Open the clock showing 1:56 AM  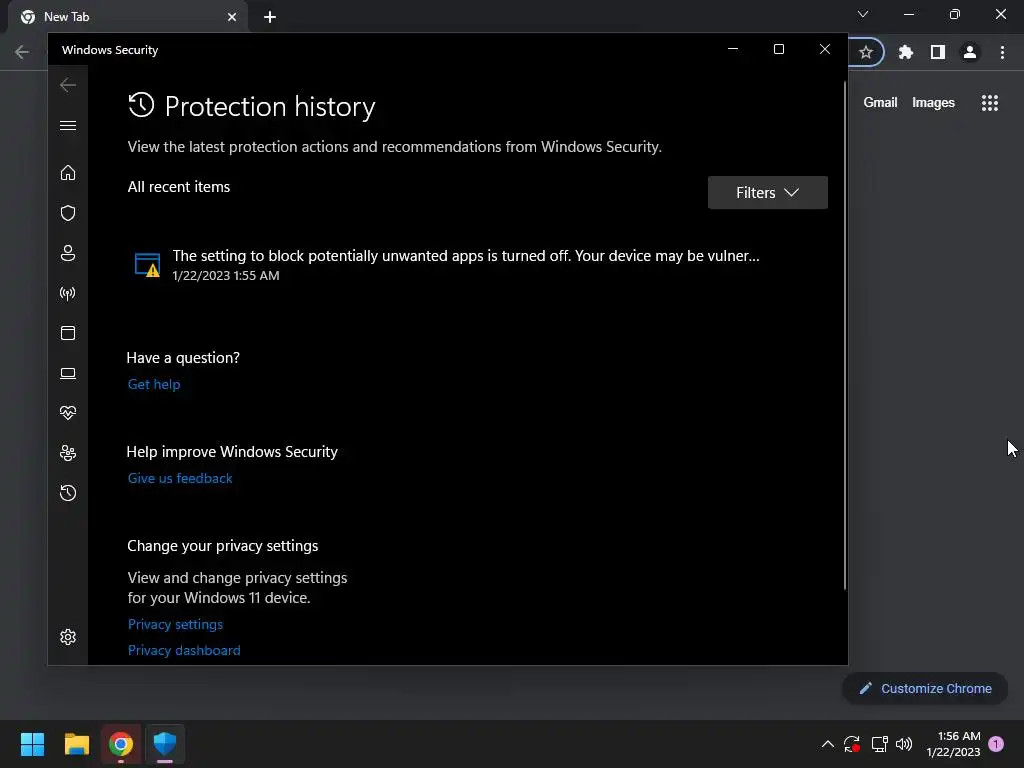pyautogui.click(x=953, y=744)
